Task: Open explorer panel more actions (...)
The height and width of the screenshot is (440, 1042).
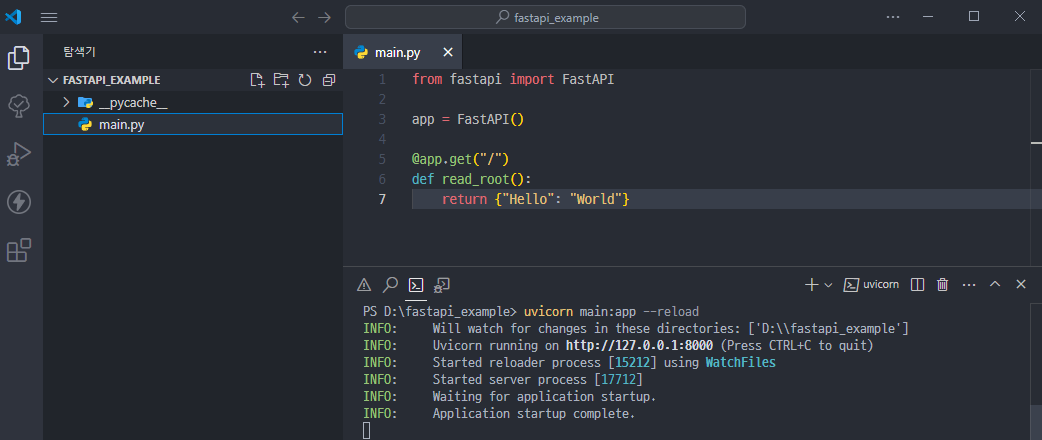Action: pos(320,52)
